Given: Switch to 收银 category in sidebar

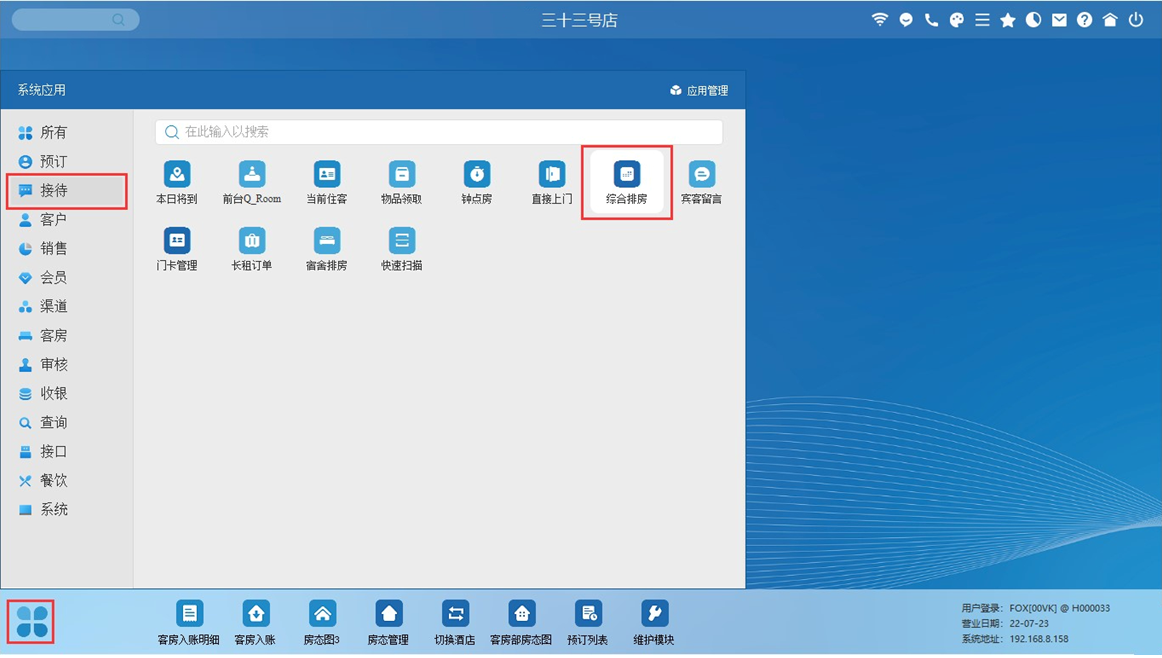Looking at the screenshot, I should click(x=54, y=393).
